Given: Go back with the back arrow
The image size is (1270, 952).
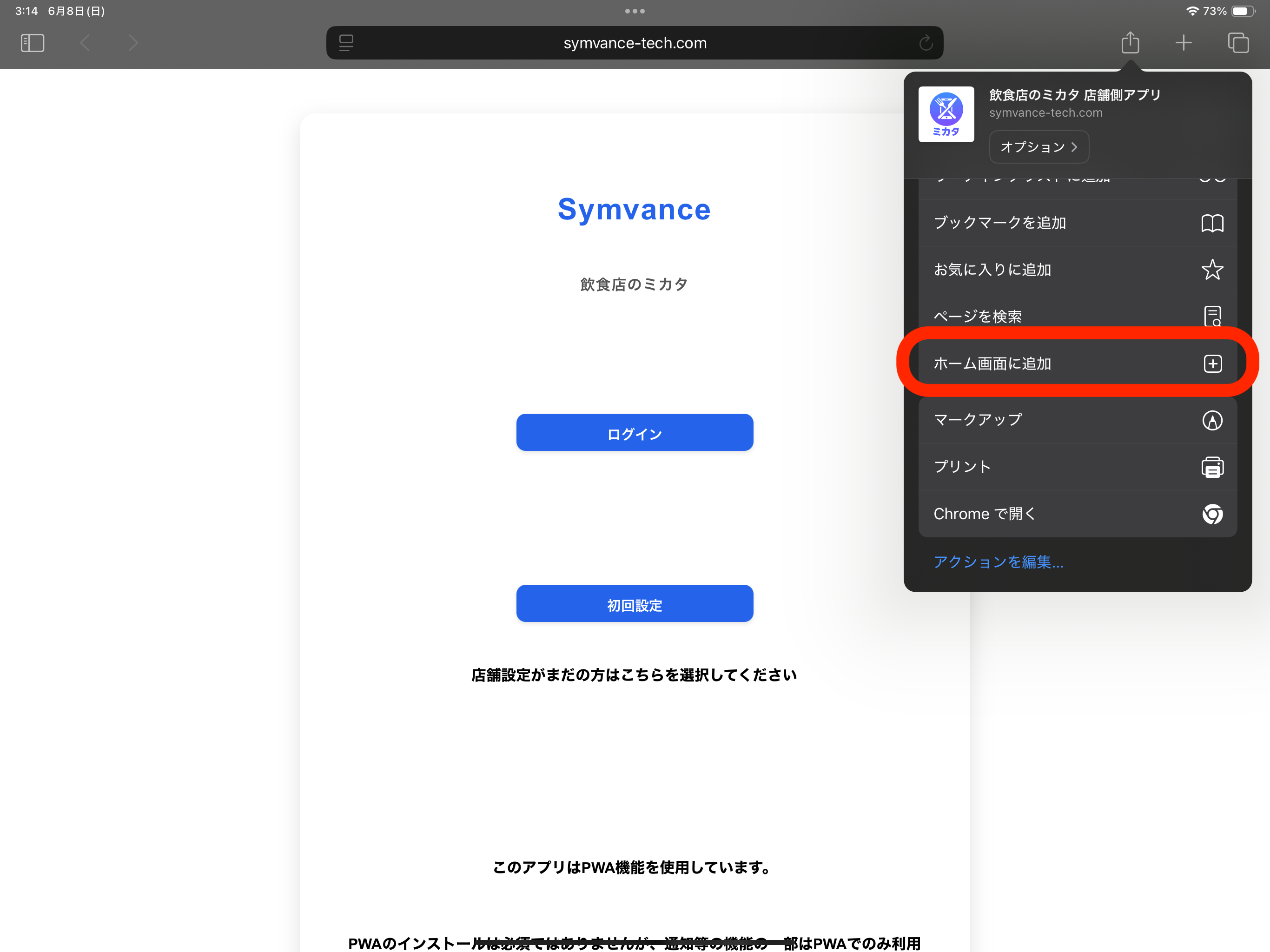Looking at the screenshot, I should click(x=85, y=43).
